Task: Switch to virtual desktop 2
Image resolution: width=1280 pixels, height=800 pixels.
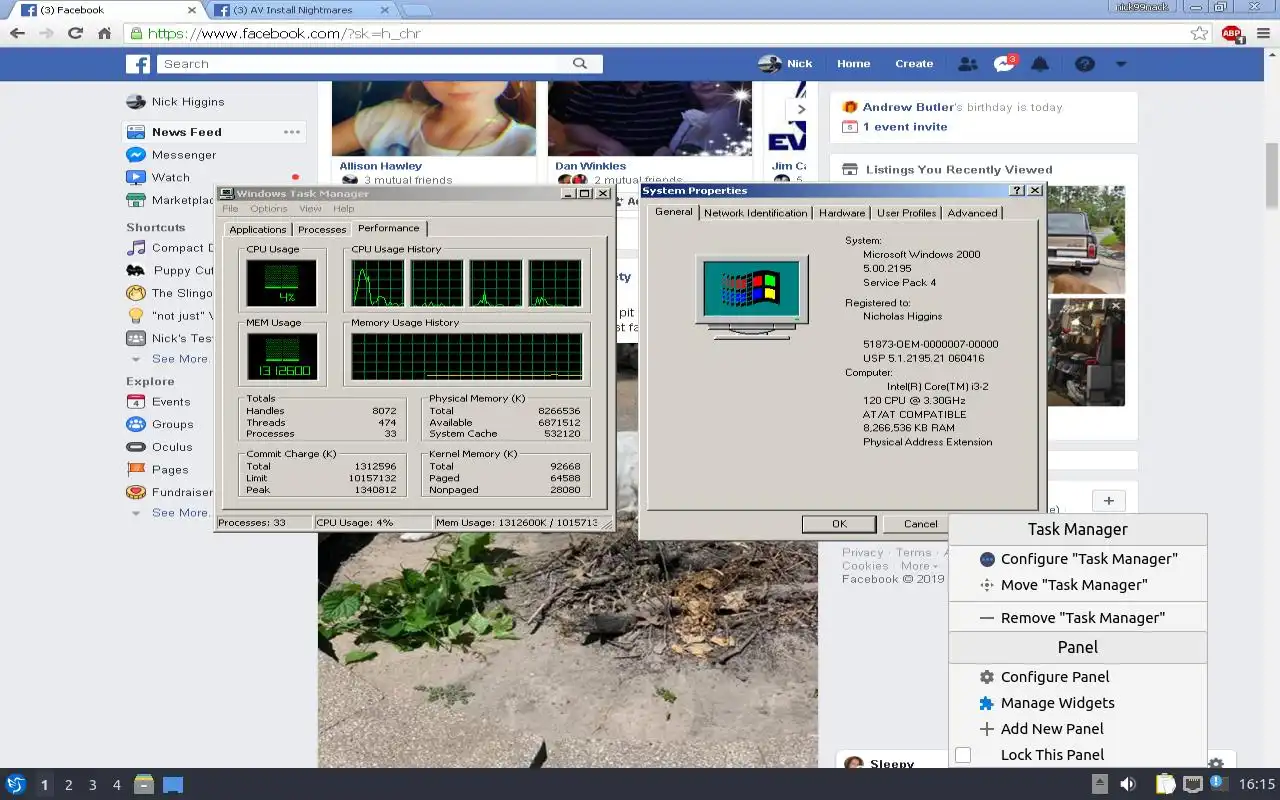Action: (x=68, y=785)
